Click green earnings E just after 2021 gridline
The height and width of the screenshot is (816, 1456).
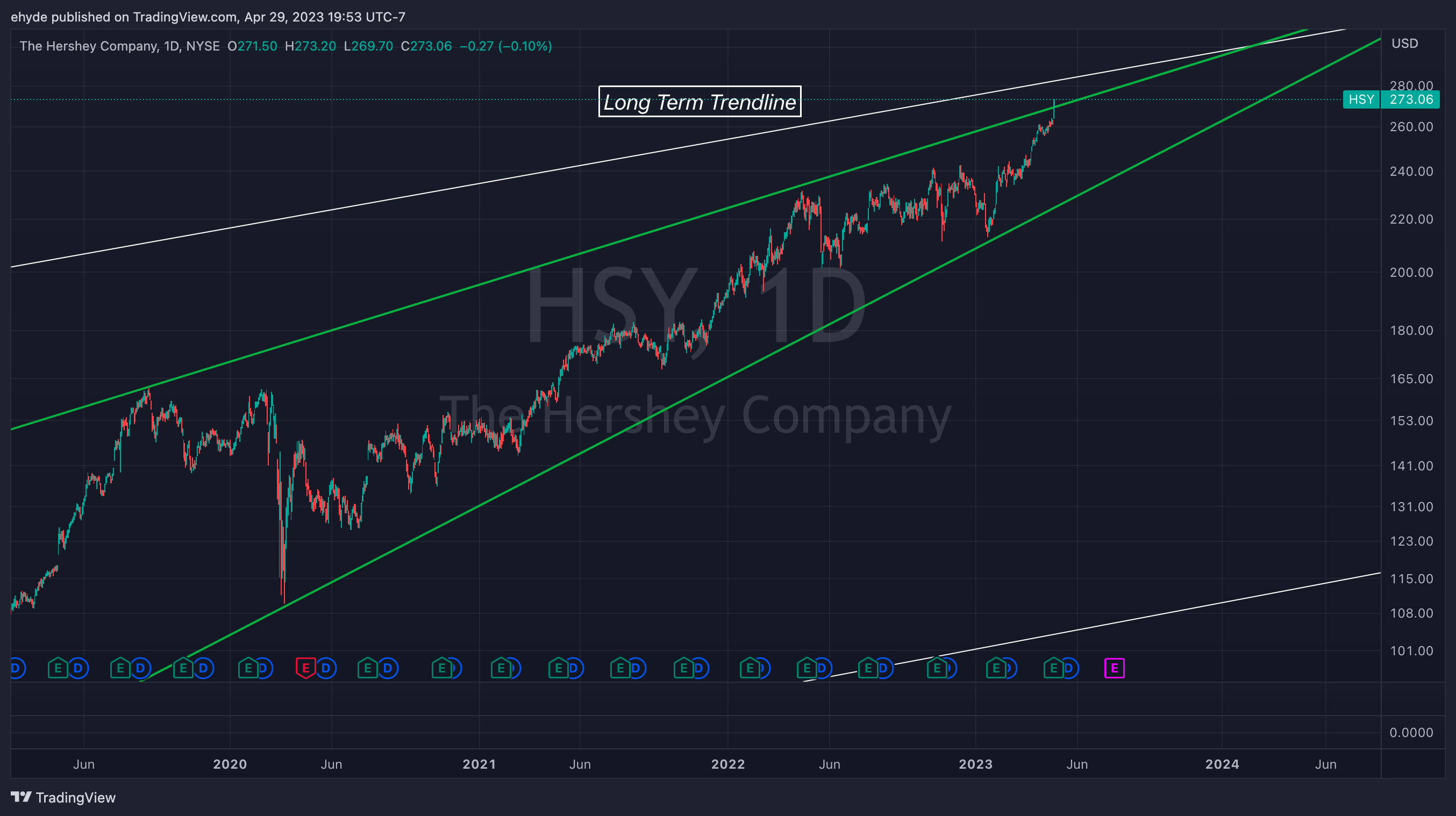pyautogui.click(x=501, y=669)
